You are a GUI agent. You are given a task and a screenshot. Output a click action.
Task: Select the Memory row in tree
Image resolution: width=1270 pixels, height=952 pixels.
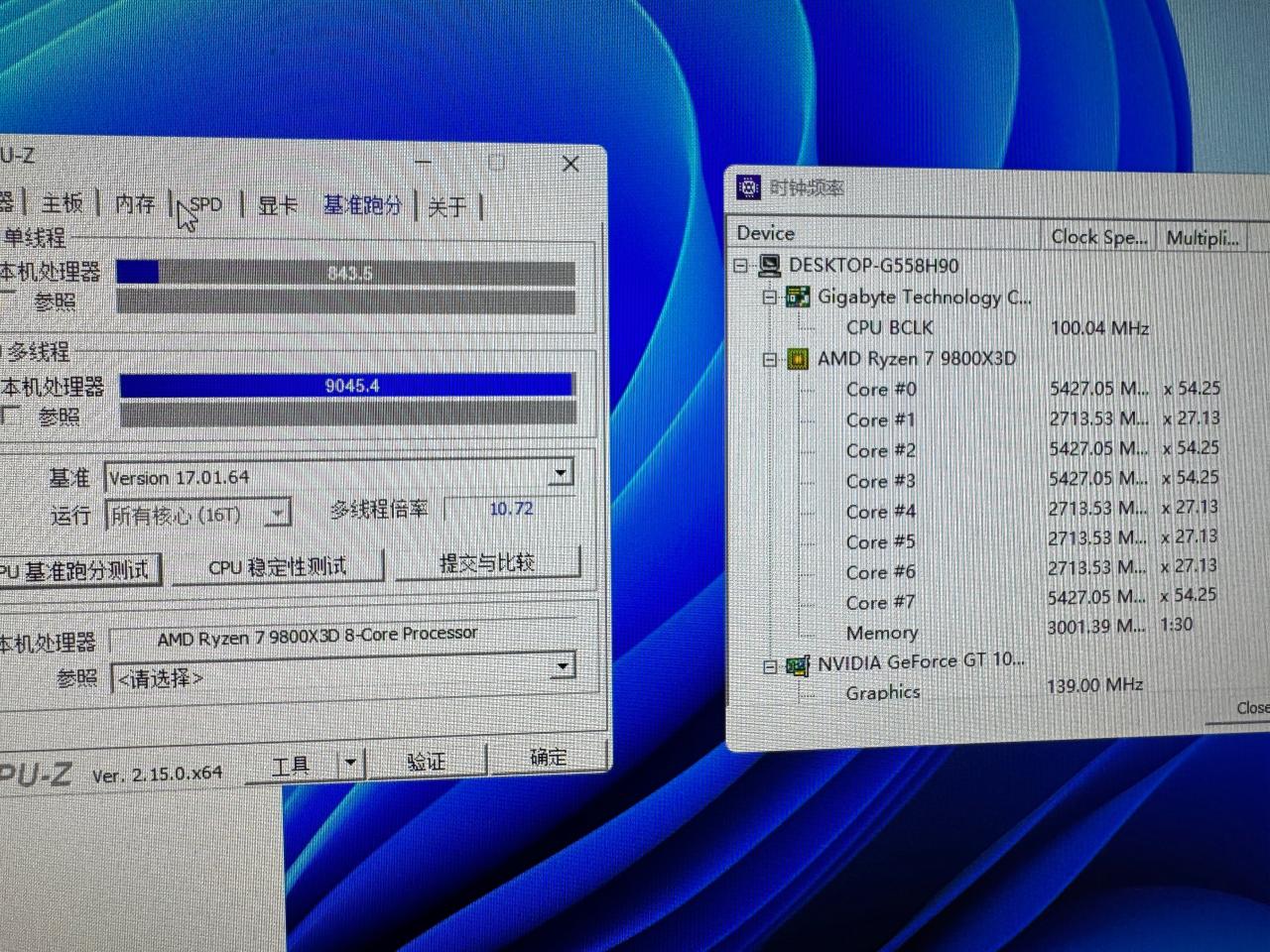882,633
